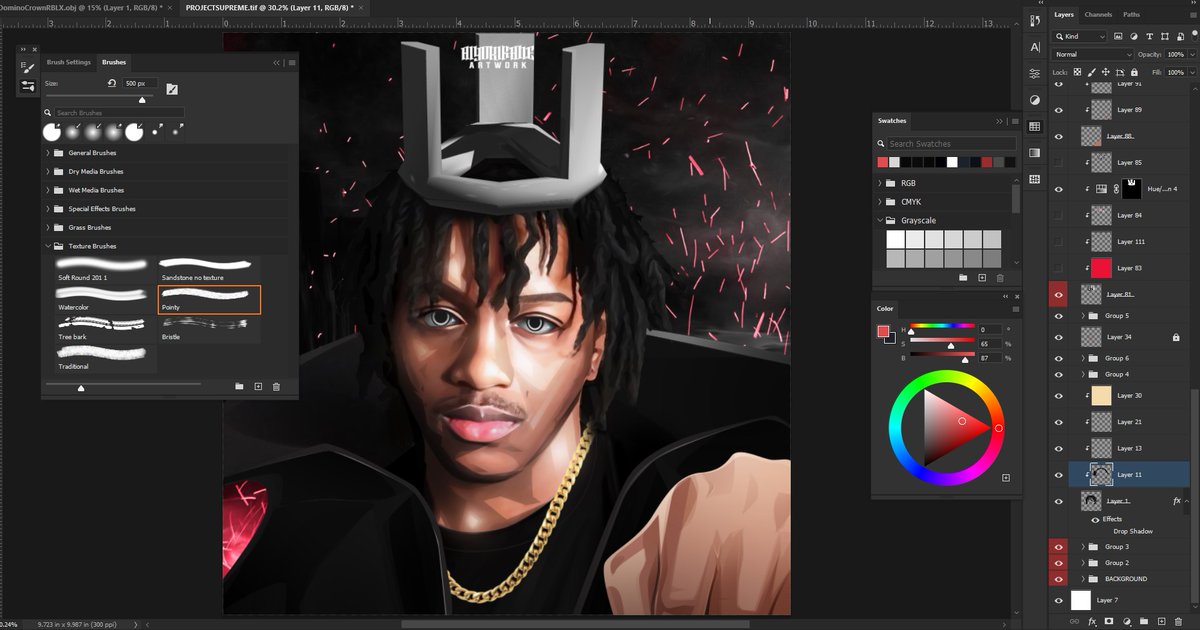Delete the brush using the Brushes panel trash icon
Screen dimensions: 1200x630
pyautogui.click(x=277, y=386)
